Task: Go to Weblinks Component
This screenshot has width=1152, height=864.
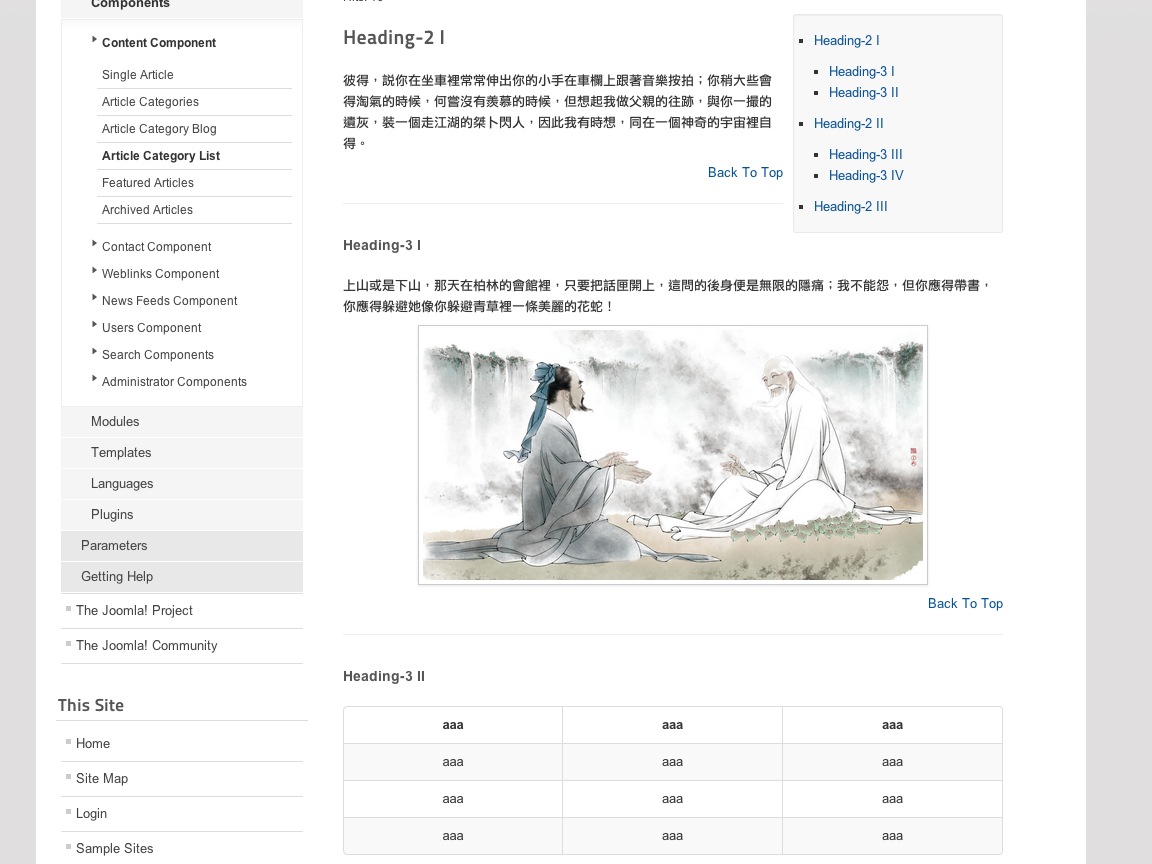Action: (160, 274)
